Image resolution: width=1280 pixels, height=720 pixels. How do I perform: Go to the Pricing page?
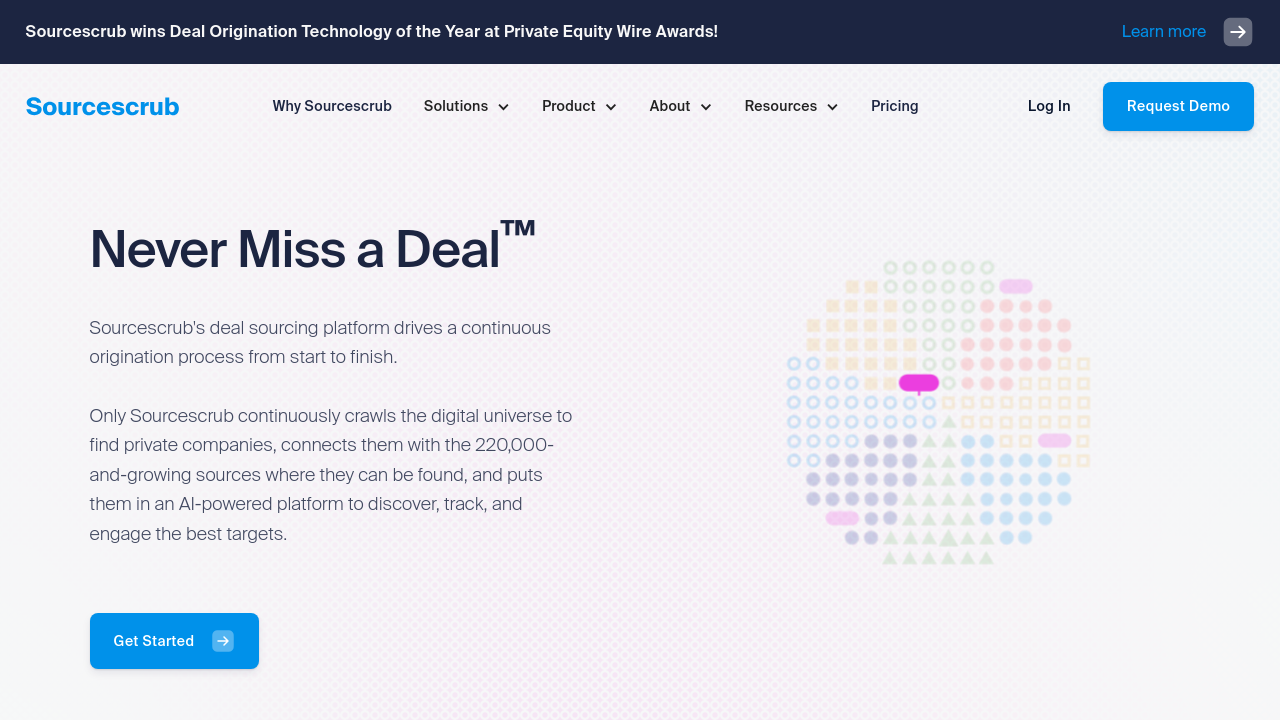(894, 106)
